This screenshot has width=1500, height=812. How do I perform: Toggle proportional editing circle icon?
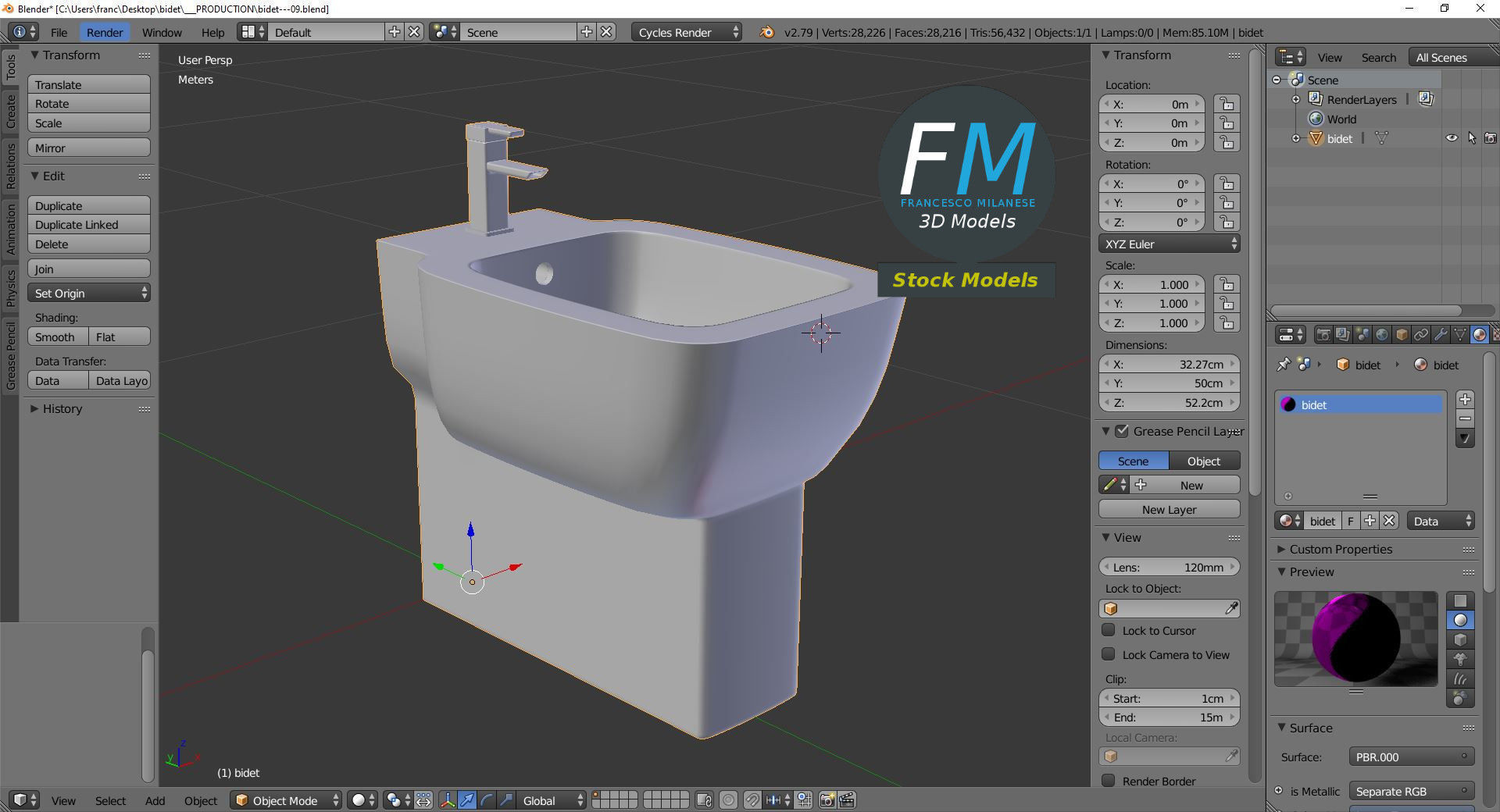(728, 800)
